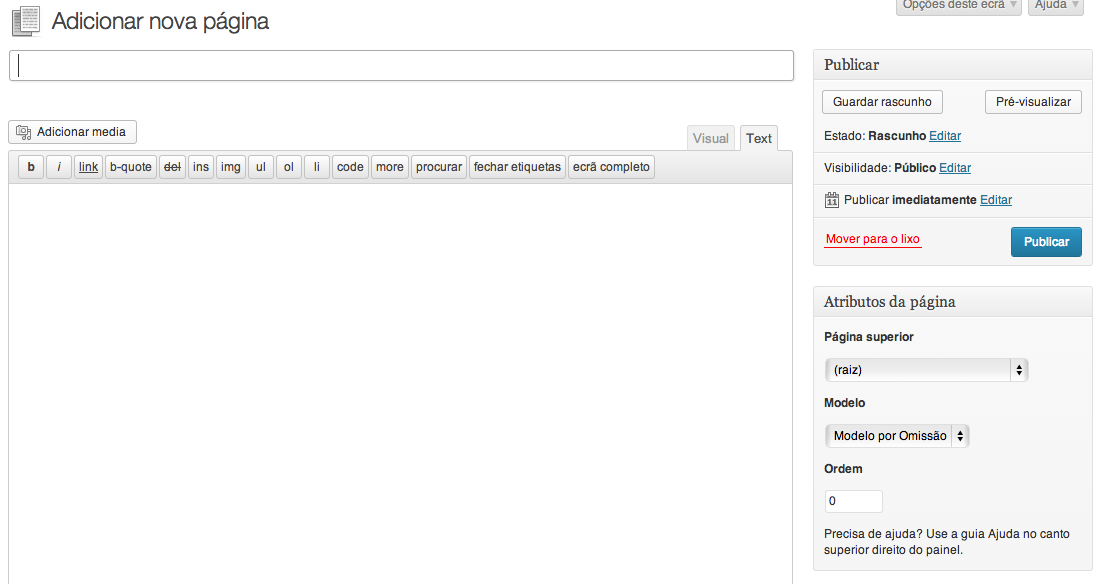Insert a link with the 'link' quicktag
The width and height of the screenshot is (1098, 584).
(88, 167)
